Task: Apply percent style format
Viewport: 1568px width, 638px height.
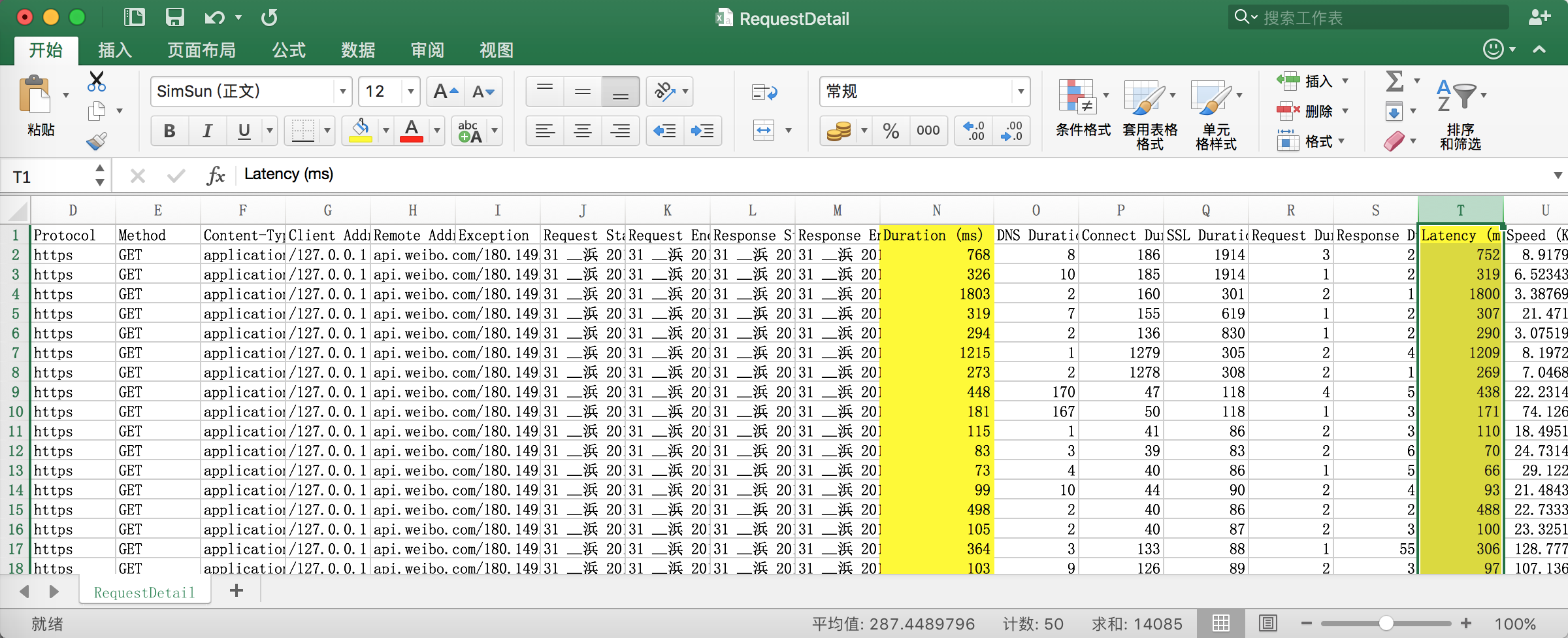Action: [x=890, y=131]
